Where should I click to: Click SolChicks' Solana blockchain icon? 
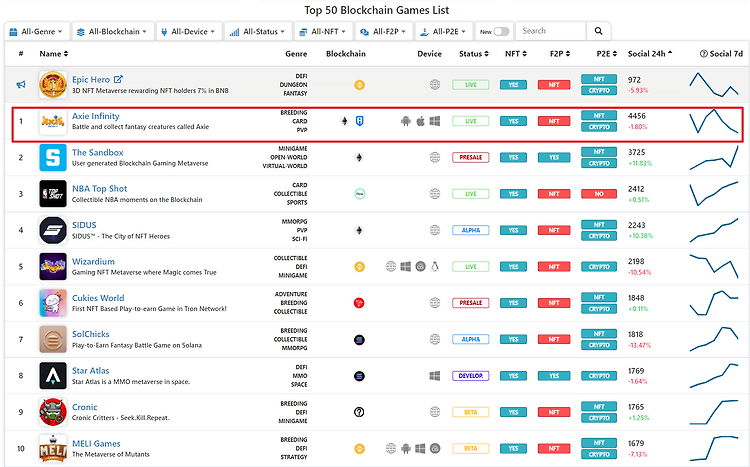click(x=359, y=340)
